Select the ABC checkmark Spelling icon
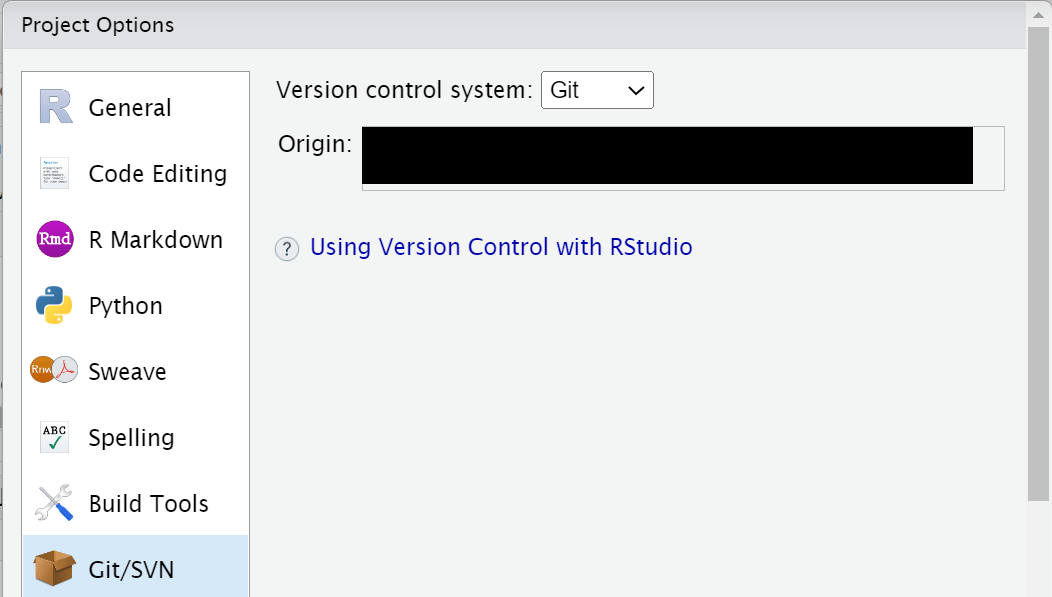 tap(54, 437)
